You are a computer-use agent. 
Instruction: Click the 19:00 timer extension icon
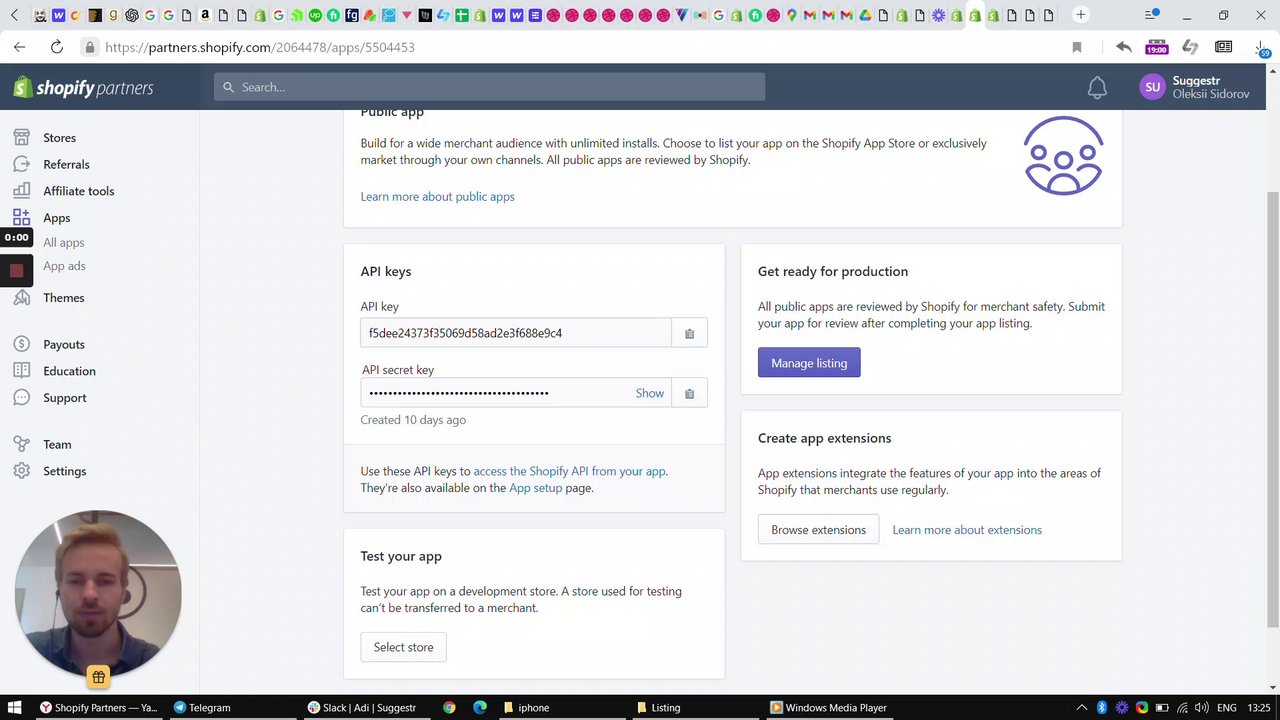point(1157,47)
